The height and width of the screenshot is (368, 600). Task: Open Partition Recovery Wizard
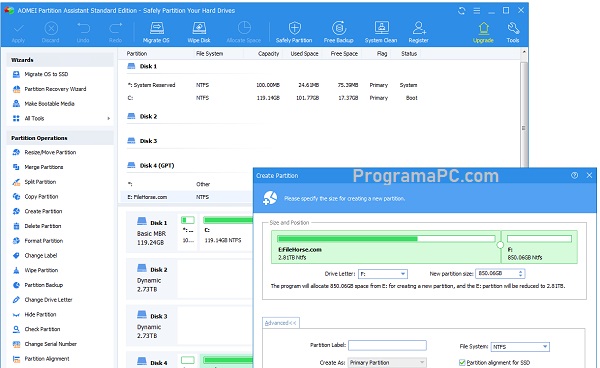(x=55, y=89)
